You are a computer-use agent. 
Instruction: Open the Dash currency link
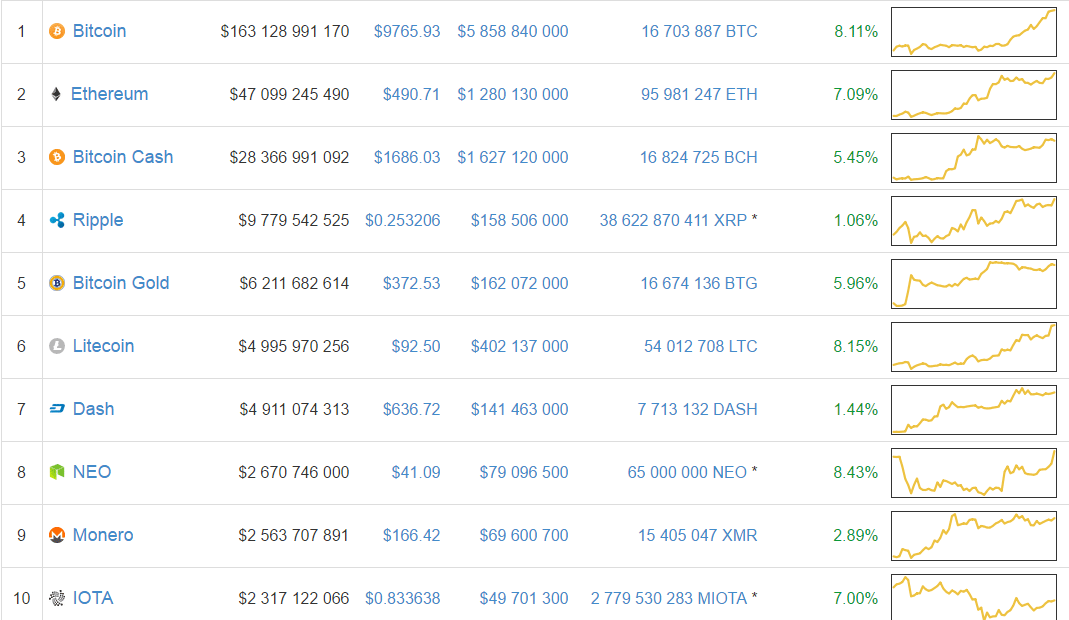tap(93, 409)
